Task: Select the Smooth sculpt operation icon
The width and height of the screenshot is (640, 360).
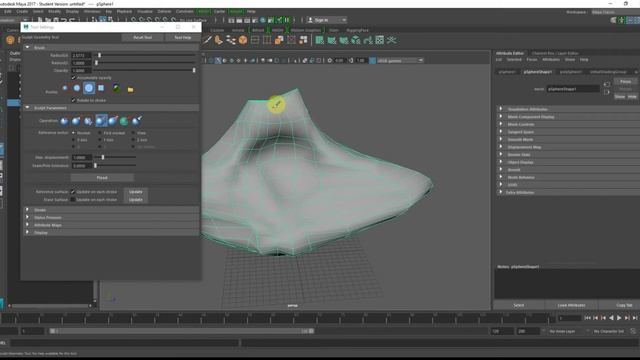Action: tap(88, 121)
